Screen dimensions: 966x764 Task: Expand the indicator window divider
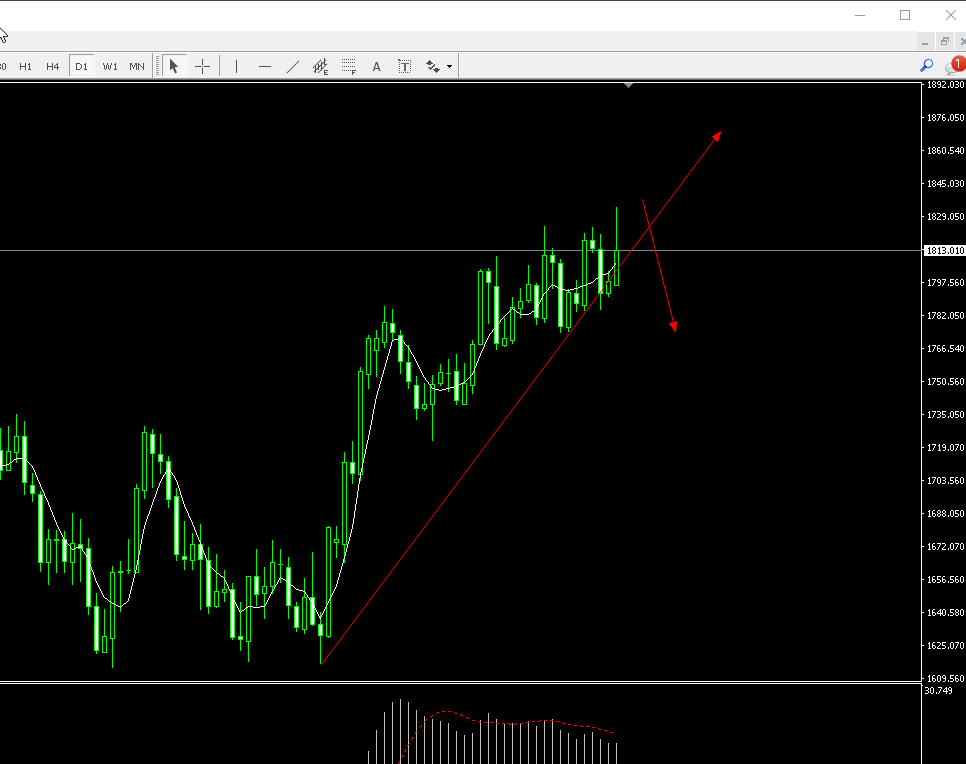pyautogui.click(x=628, y=86)
